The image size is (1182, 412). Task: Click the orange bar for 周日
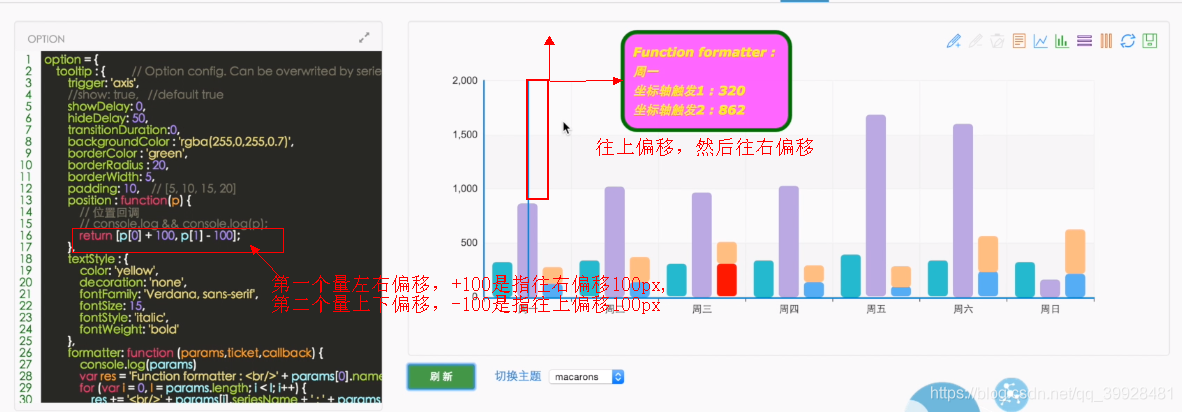[x=1074, y=252]
